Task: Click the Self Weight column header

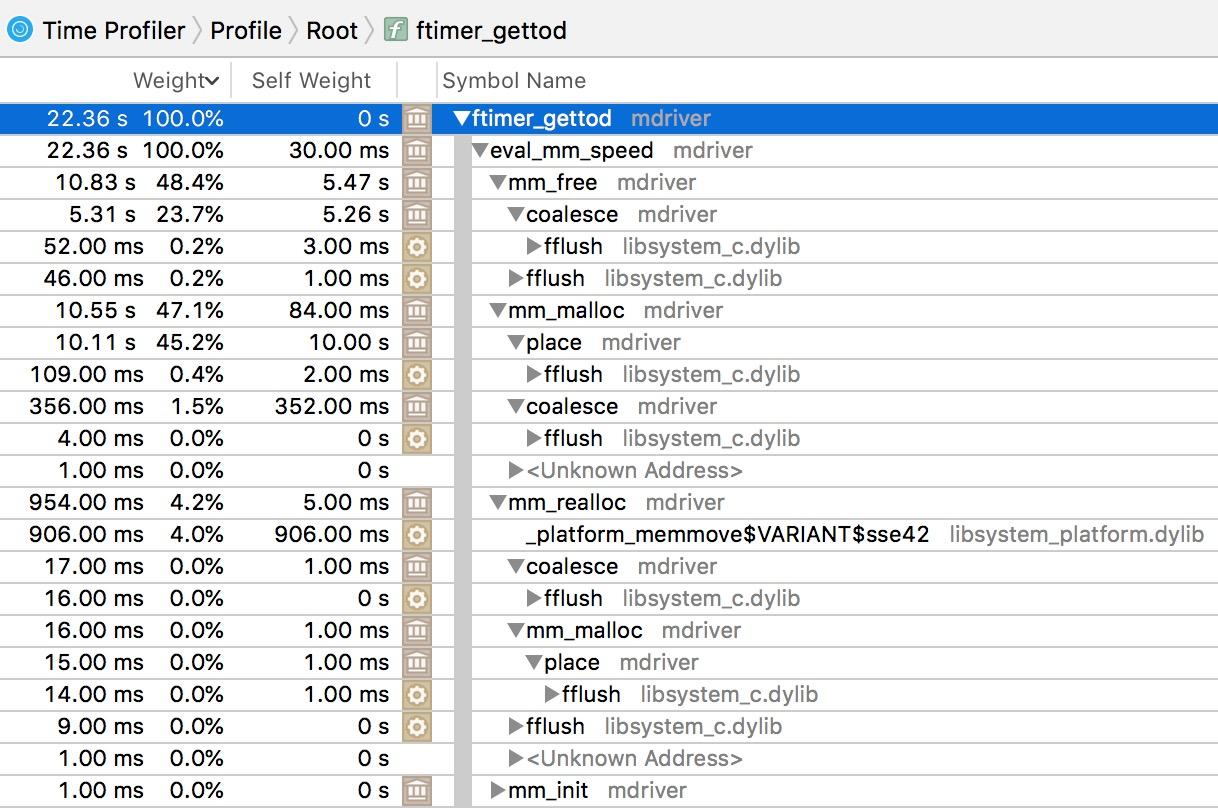Action: coord(311,81)
